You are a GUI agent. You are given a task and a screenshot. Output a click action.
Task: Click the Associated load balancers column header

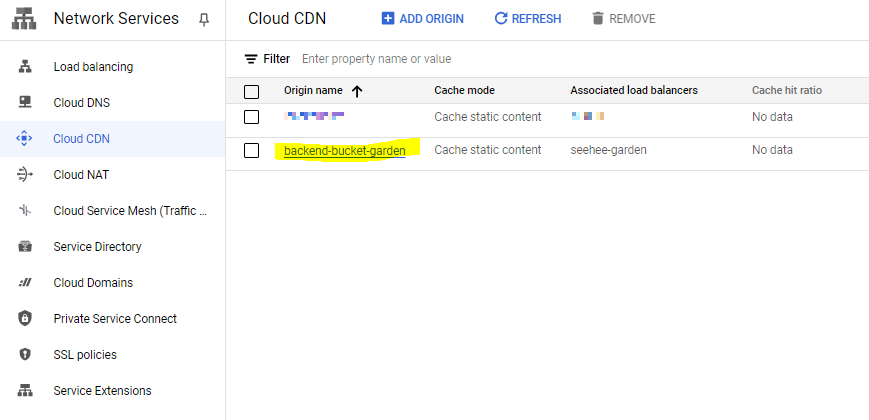[634, 90]
